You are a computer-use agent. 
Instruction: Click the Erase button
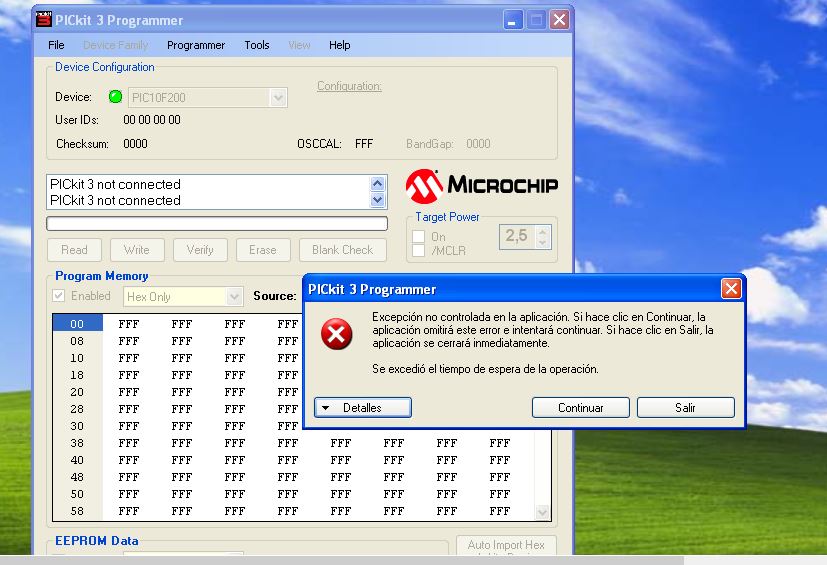click(x=263, y=250)
